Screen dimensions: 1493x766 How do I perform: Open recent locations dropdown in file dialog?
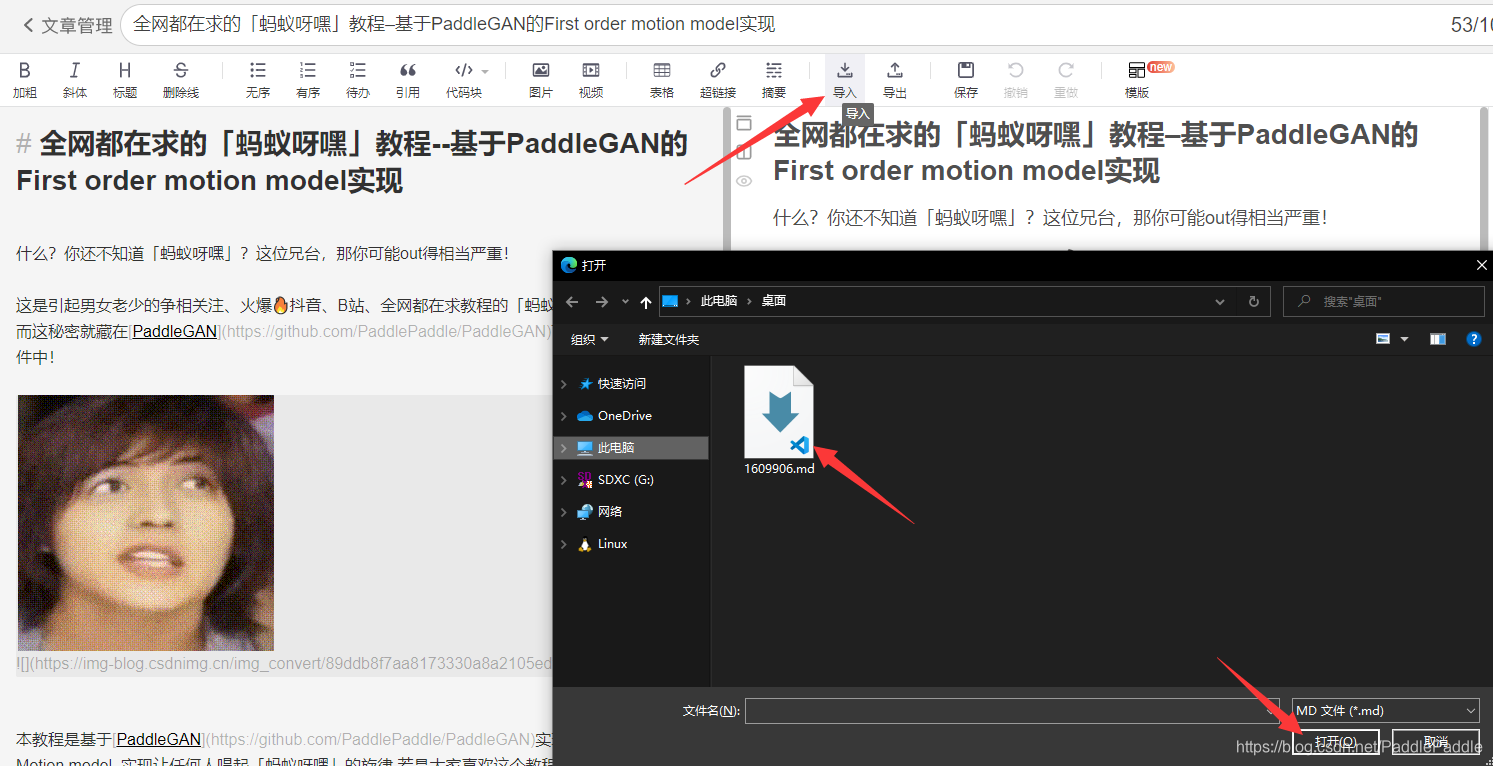point(626,301)
